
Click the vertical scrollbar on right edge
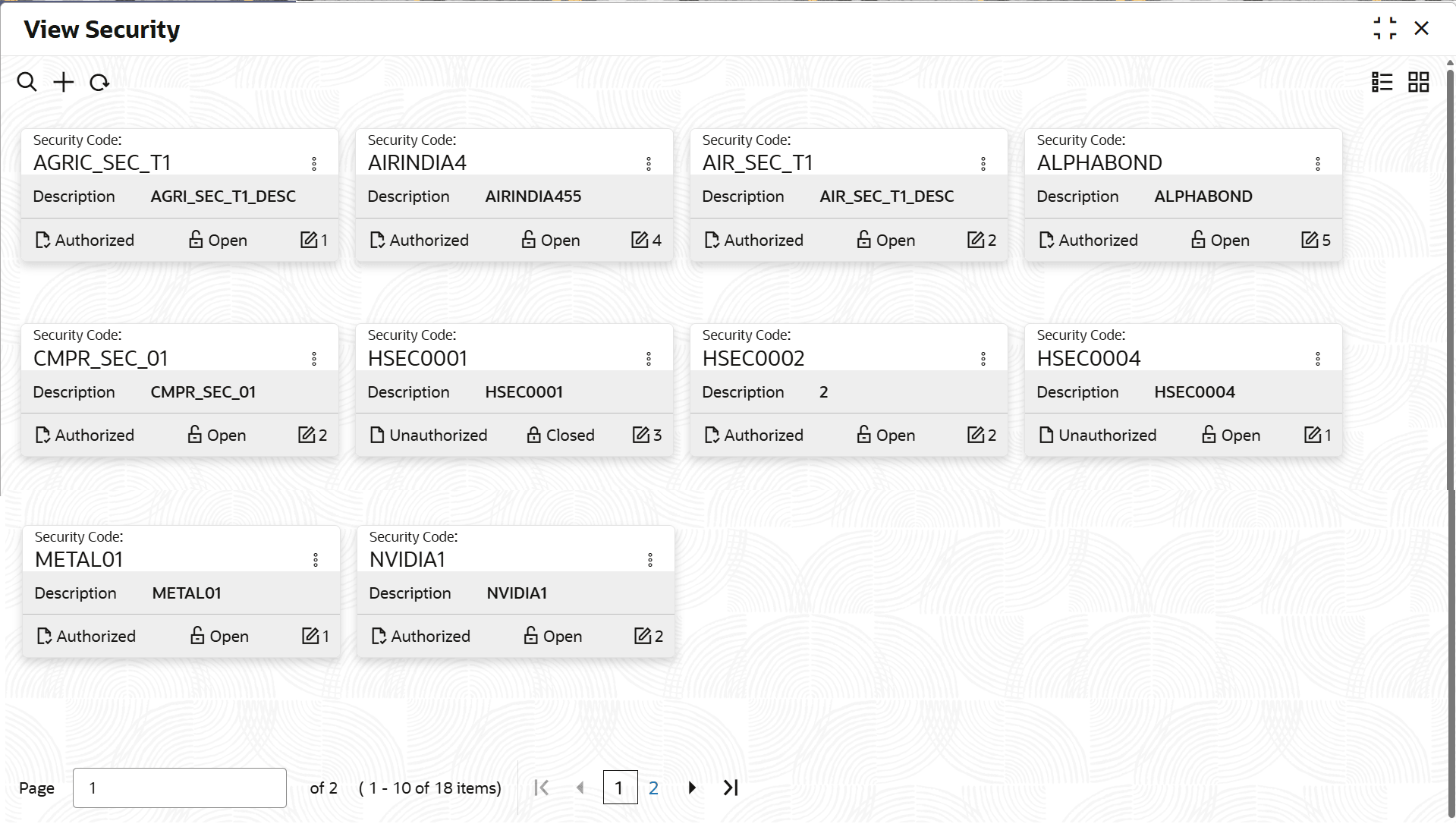click(x=1450, y=281)
